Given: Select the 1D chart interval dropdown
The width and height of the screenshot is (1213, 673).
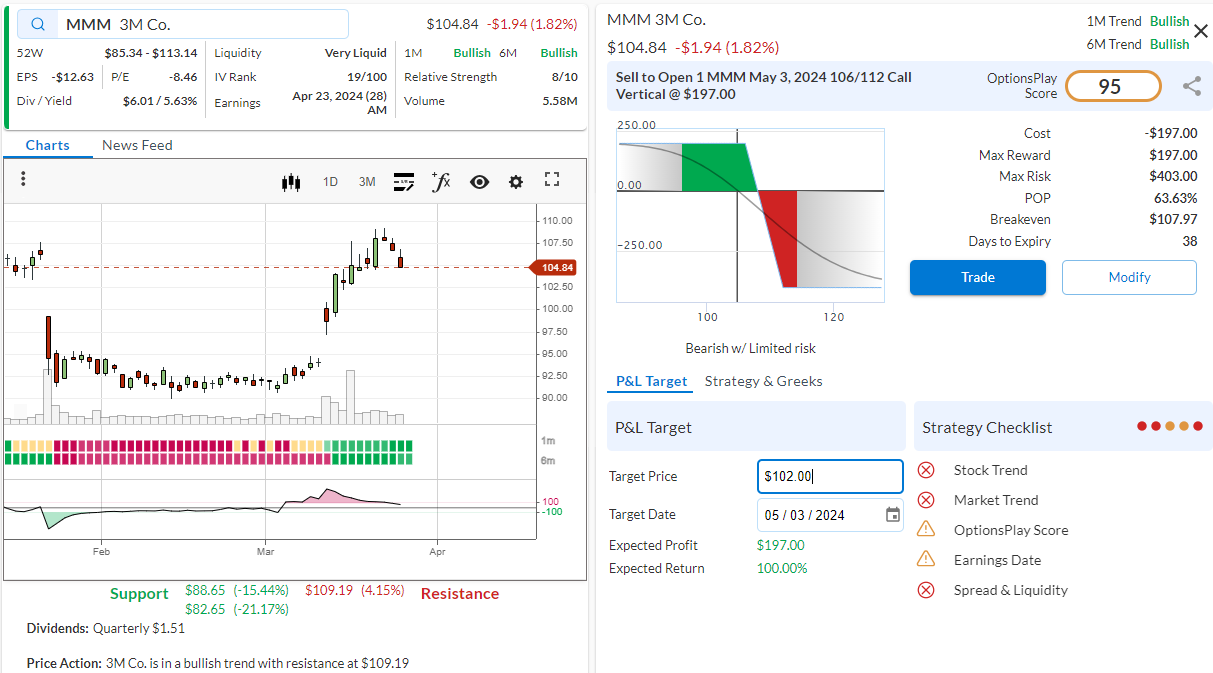Looking at the screenshot, I should click(330, 182).
